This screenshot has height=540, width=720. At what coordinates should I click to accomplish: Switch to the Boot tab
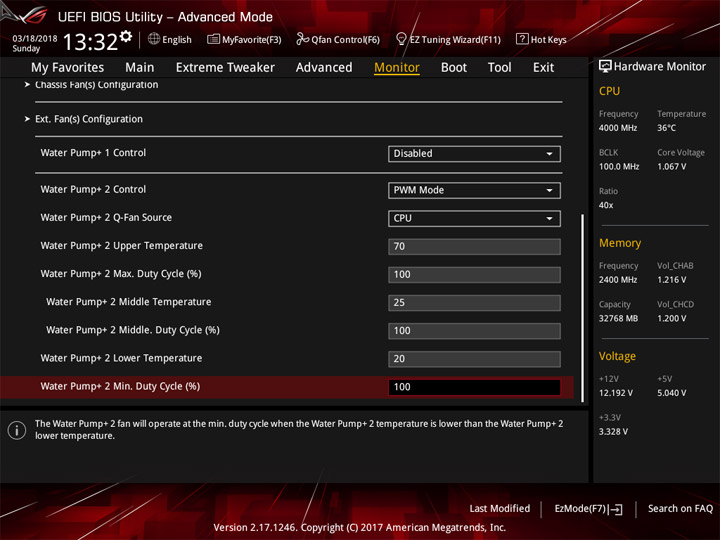[x=454, y=68]
